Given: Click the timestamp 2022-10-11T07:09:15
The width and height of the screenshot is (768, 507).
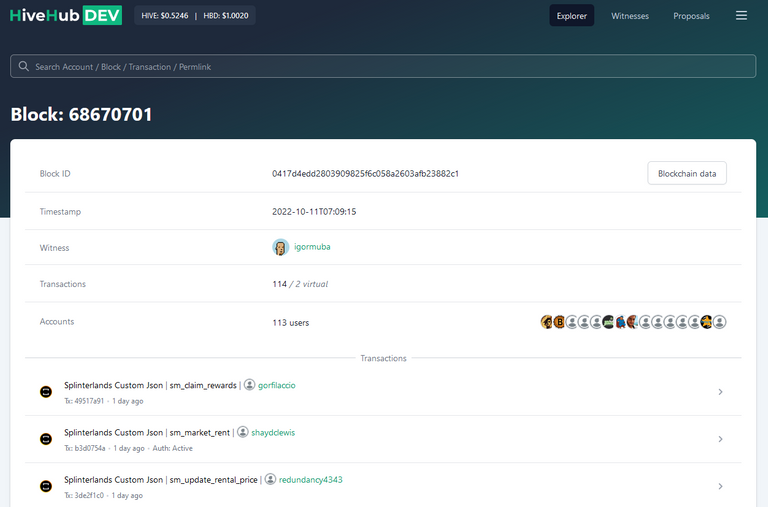Looking at the screenshot, I should pyautogui.click(x=314, y=212).
